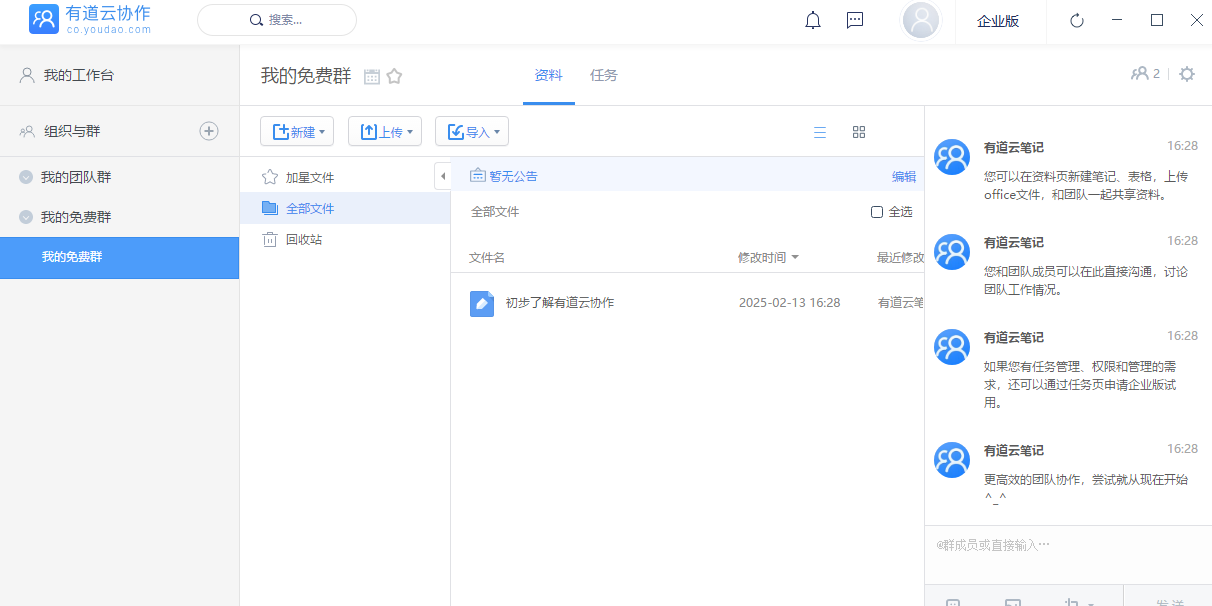Click the Youdao Cloud Collaboration logo icon
Image resolution: width=1212 pixels, height=606 pixels.
click(44, 20)
